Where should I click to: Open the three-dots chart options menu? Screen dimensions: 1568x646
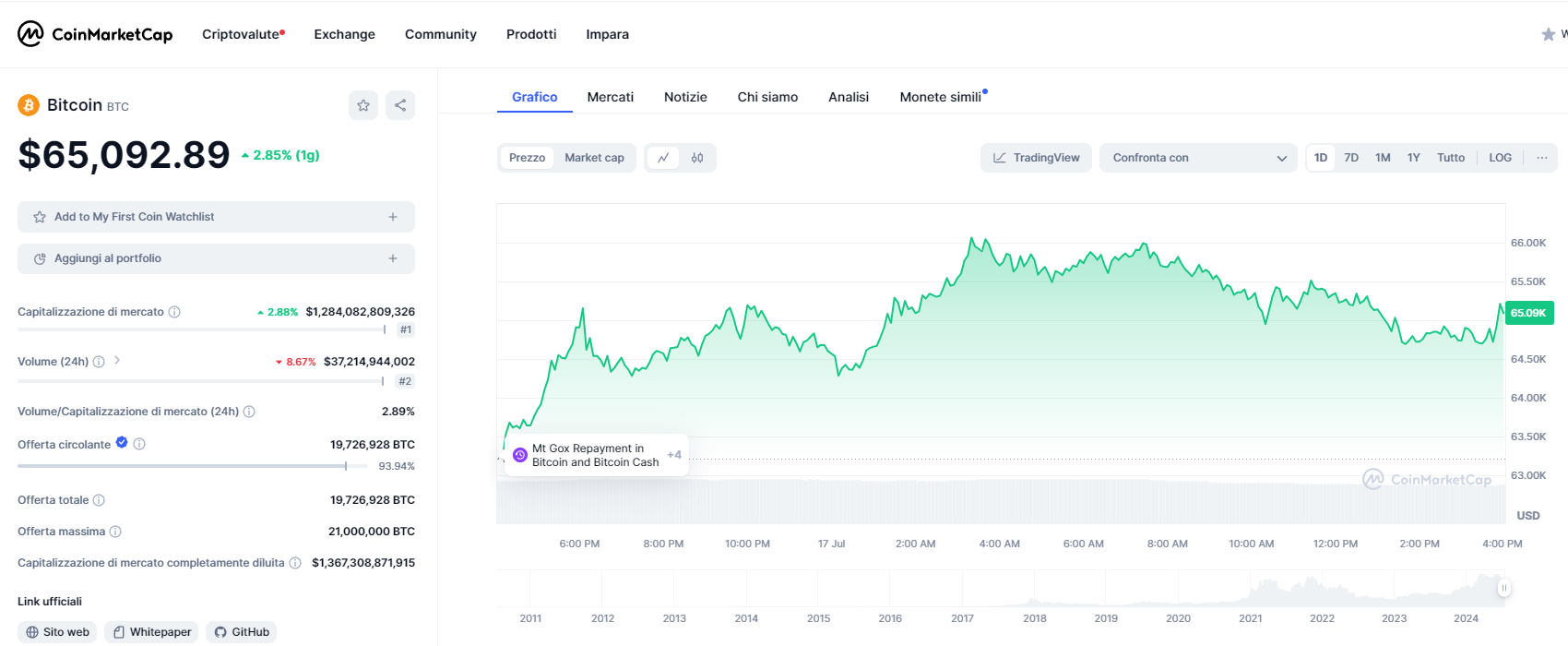point(1541,158)
